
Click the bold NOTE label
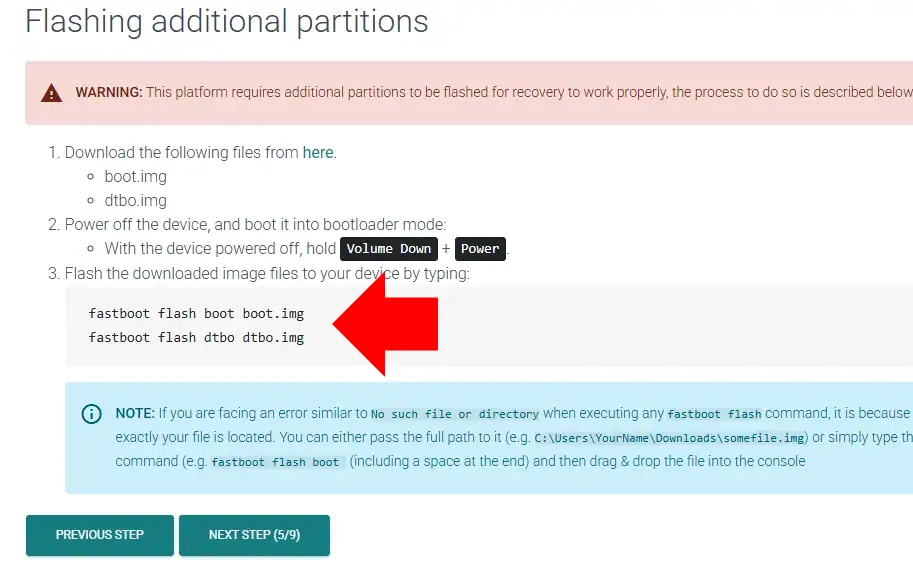tap(135, 413)
